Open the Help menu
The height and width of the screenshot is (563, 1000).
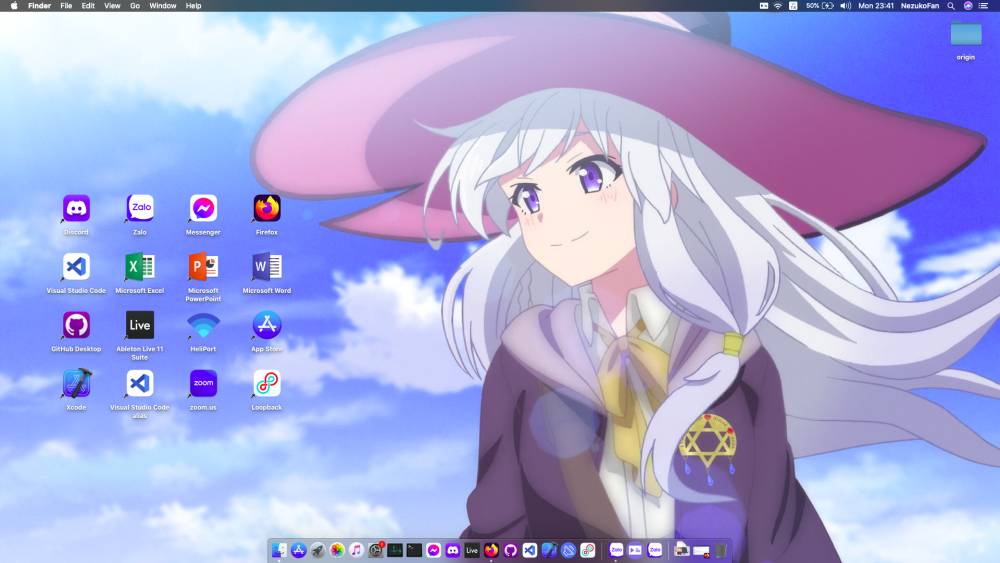click(x=193, y=6)
